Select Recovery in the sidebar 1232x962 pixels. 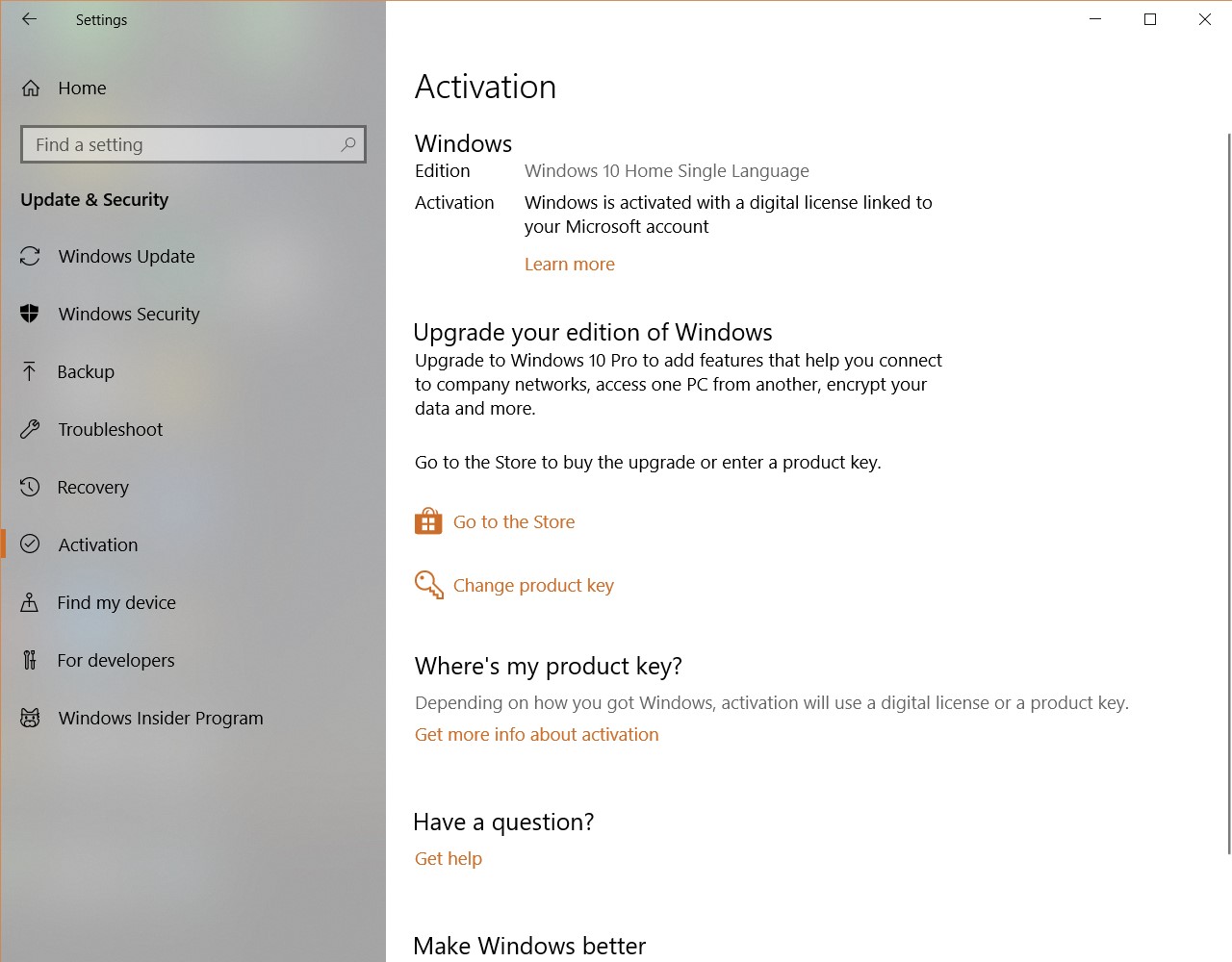point(192,487)
